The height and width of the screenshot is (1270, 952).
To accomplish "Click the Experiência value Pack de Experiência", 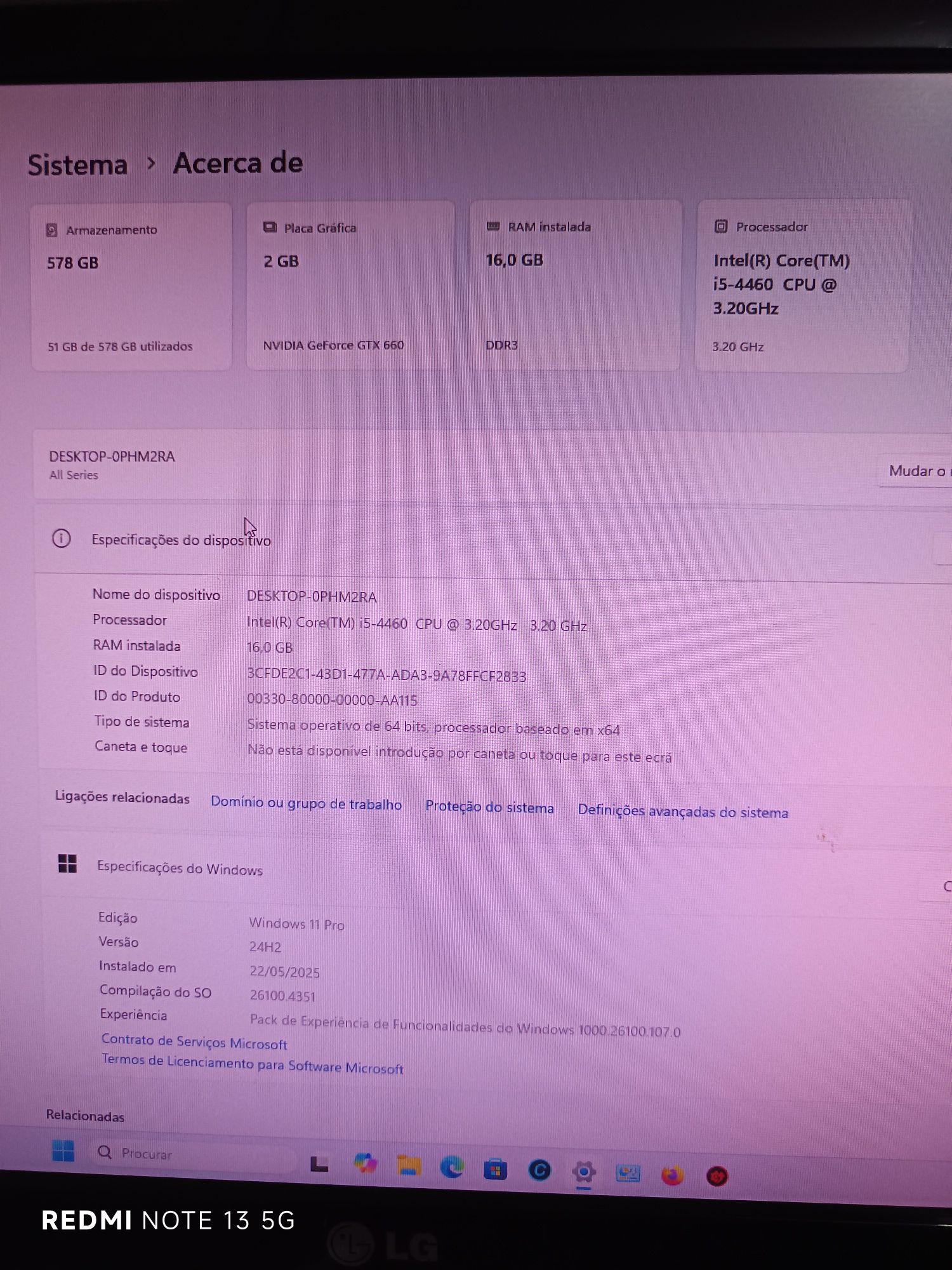I will (x=465, y=1026).
